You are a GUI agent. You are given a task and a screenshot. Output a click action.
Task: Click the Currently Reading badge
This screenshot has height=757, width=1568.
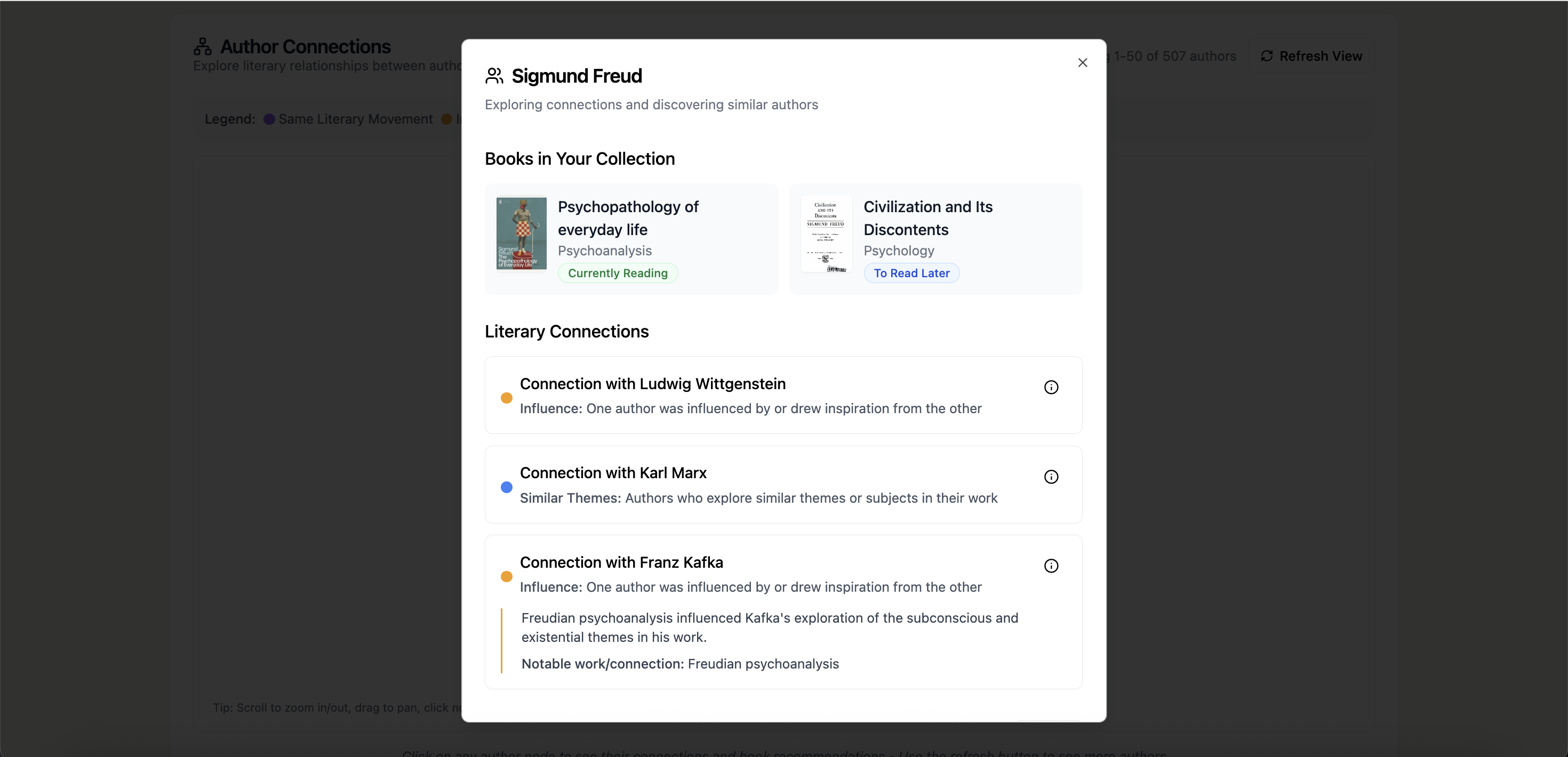[x=618, y=273]
